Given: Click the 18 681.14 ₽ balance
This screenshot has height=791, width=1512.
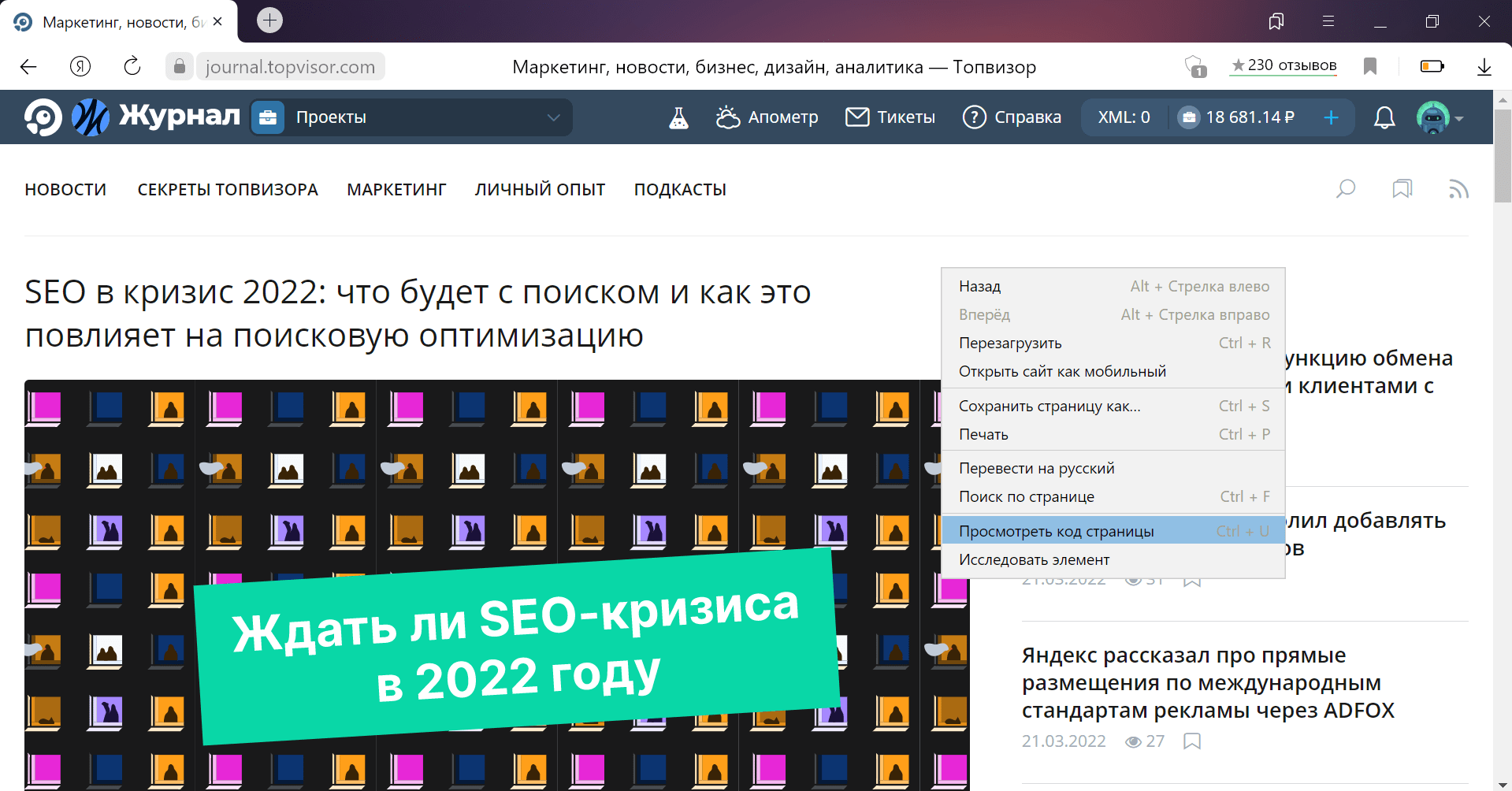Looking at the screenshot, I should coord(1236,117).
